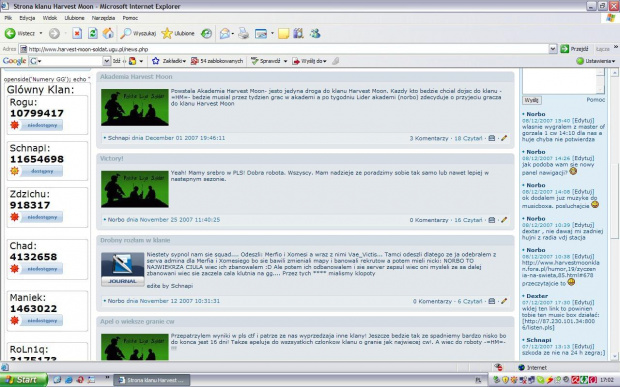Open the Zakładki bookmarks dropdown
620x387 pixels.
click(x=169, y=61)
